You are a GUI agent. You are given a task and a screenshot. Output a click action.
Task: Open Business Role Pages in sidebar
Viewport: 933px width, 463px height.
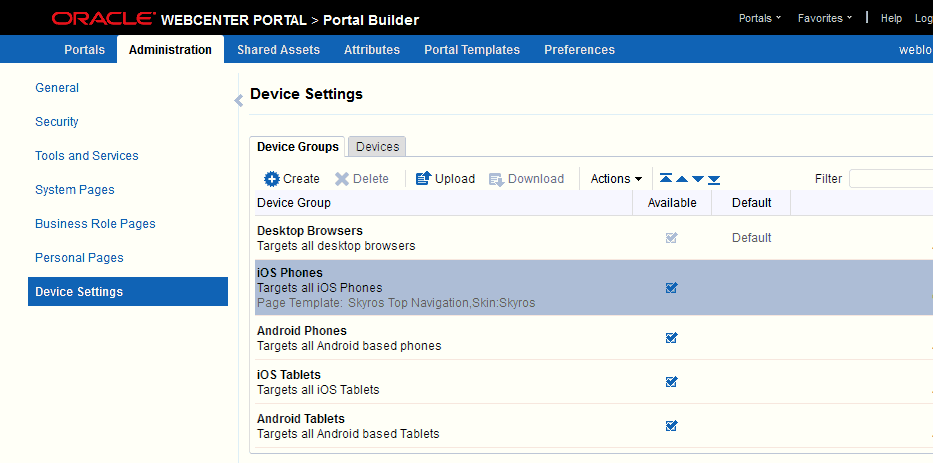coord(95,223)
